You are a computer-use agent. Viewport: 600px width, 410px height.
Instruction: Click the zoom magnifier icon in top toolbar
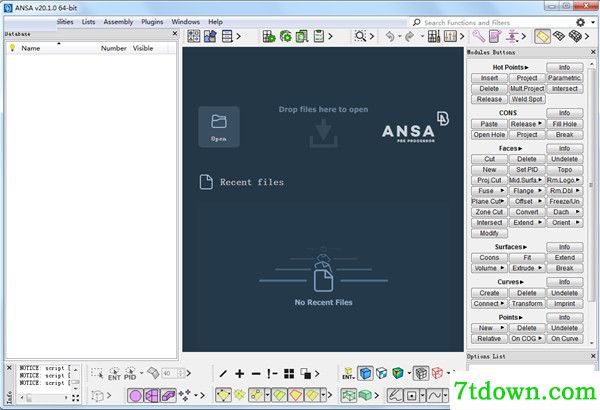point(360,36)
